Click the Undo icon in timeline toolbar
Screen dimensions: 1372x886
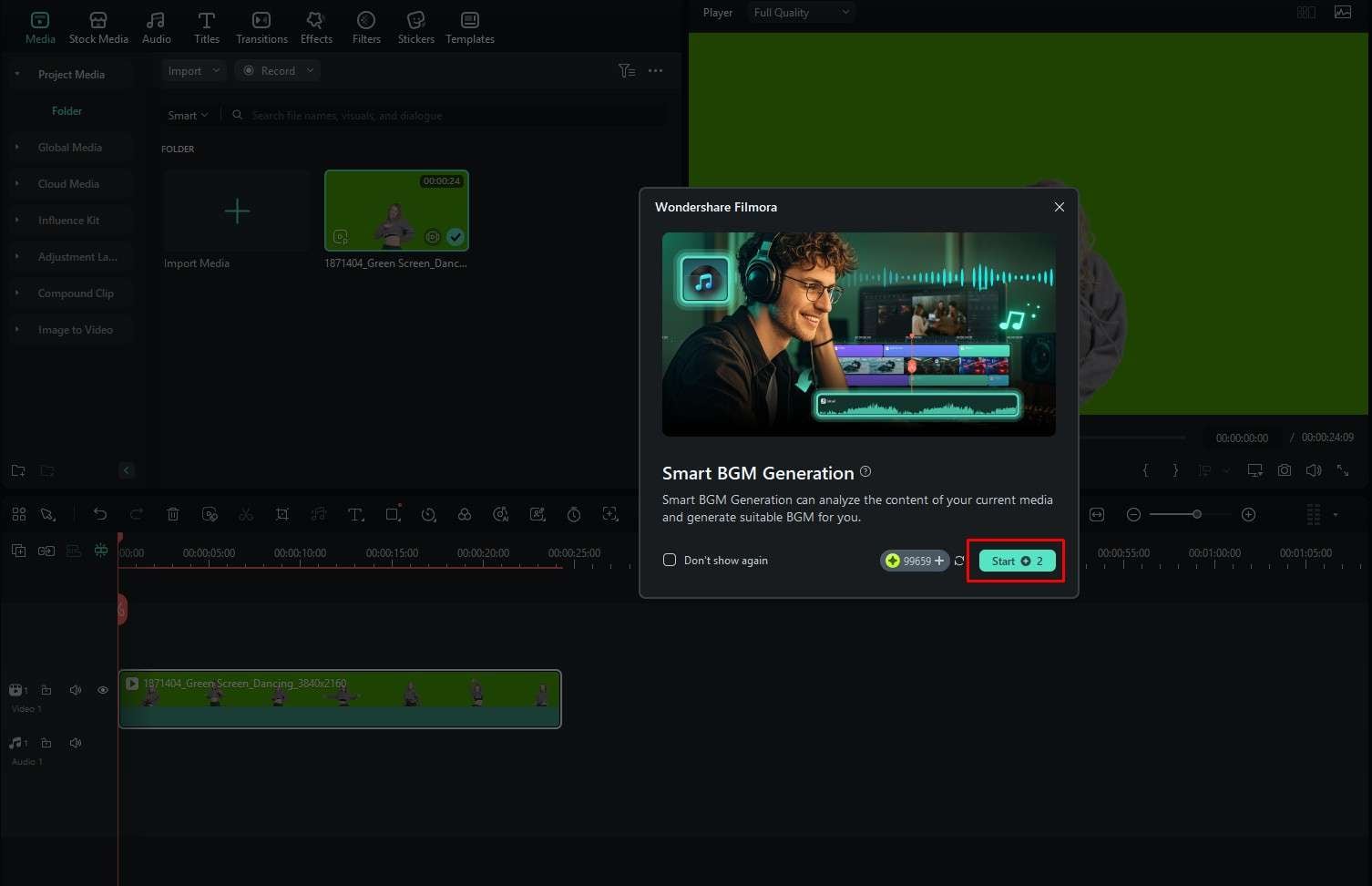(x=100, y=514)
